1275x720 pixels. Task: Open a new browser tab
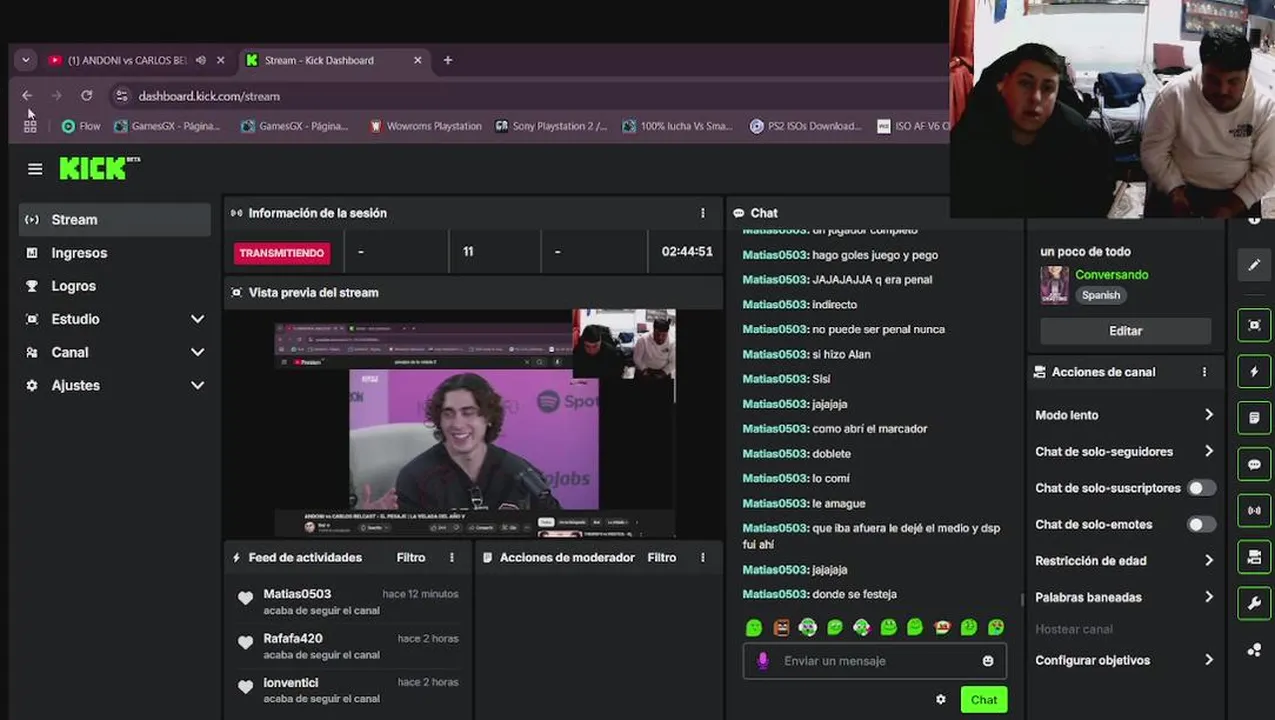tap(448, 60)
